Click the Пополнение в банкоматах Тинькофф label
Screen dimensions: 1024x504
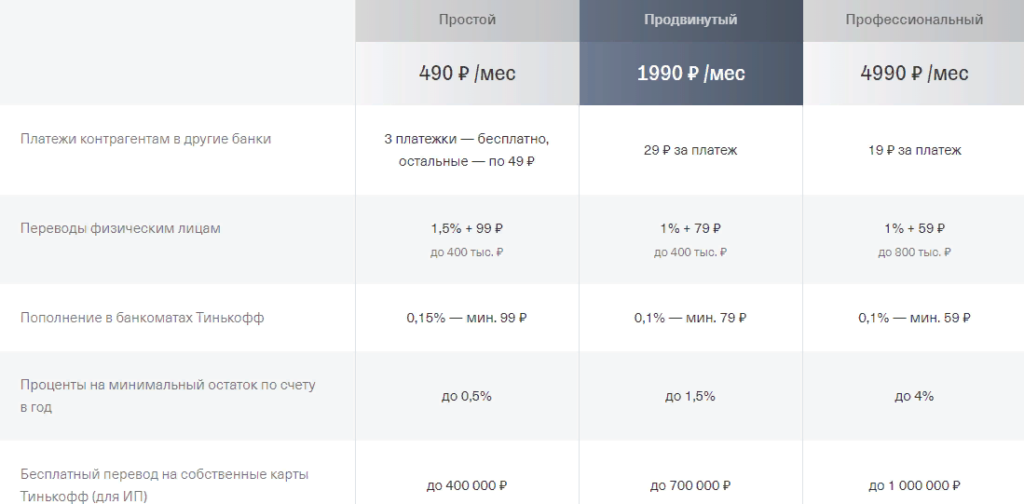[142, 318]
